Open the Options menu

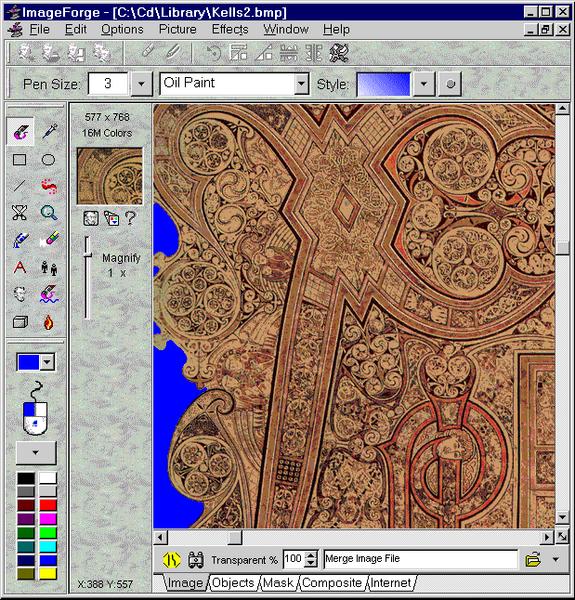[x=122, y=29]
